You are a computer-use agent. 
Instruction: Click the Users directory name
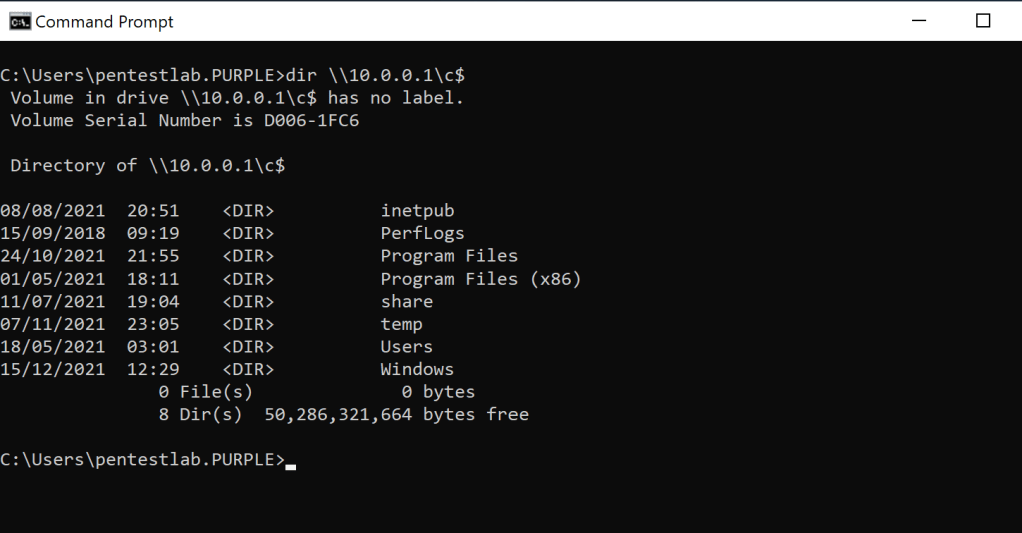tap(406, 347)
